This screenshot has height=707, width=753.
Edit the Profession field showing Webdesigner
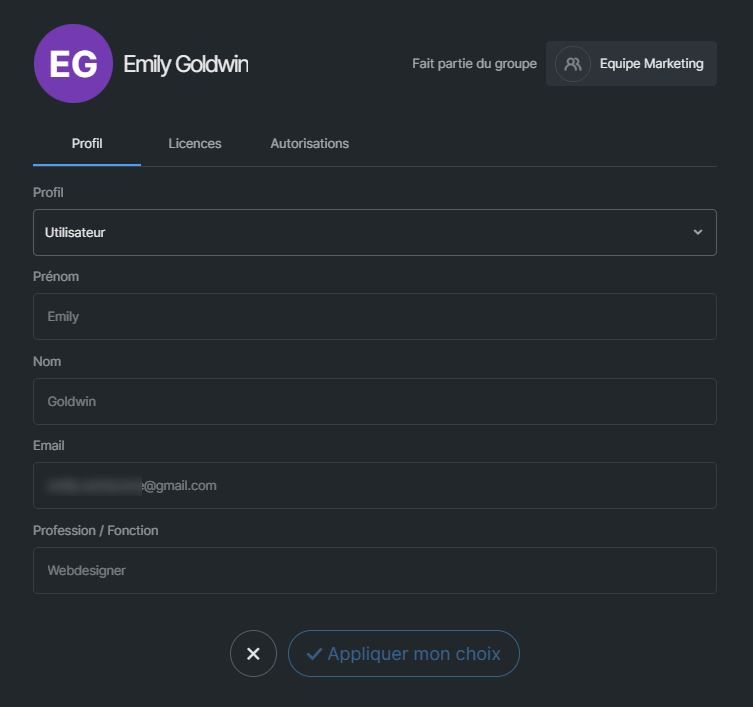pyautogui.click(x=375, y=570)
